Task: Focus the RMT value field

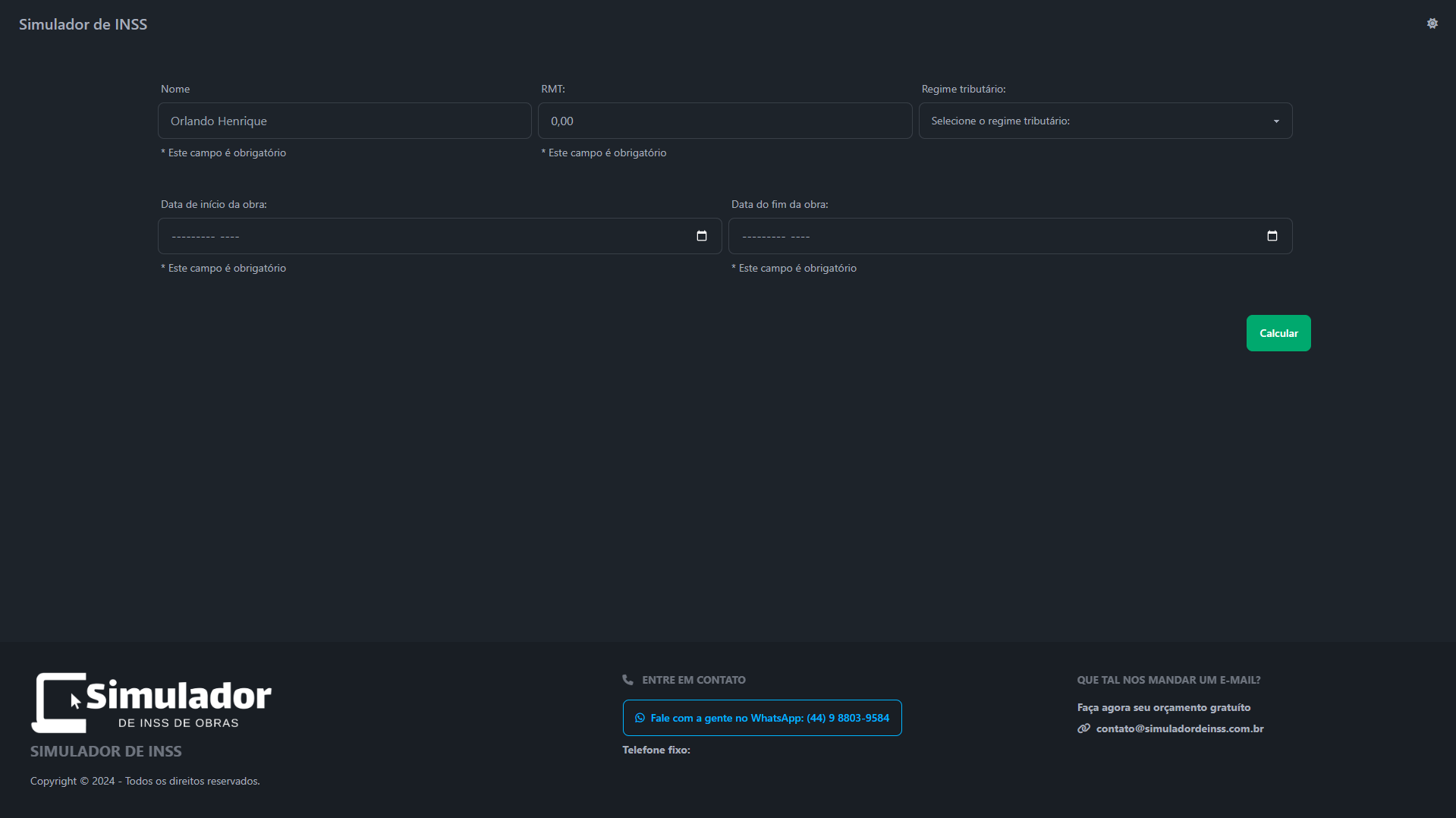Action: pos(725,121)
